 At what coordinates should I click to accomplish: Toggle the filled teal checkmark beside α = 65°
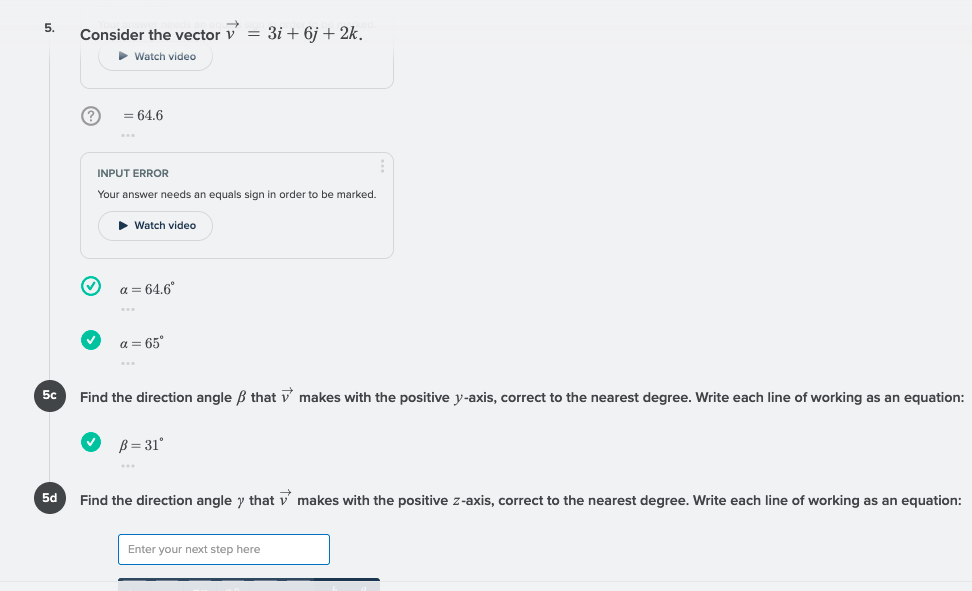point(91,340)
